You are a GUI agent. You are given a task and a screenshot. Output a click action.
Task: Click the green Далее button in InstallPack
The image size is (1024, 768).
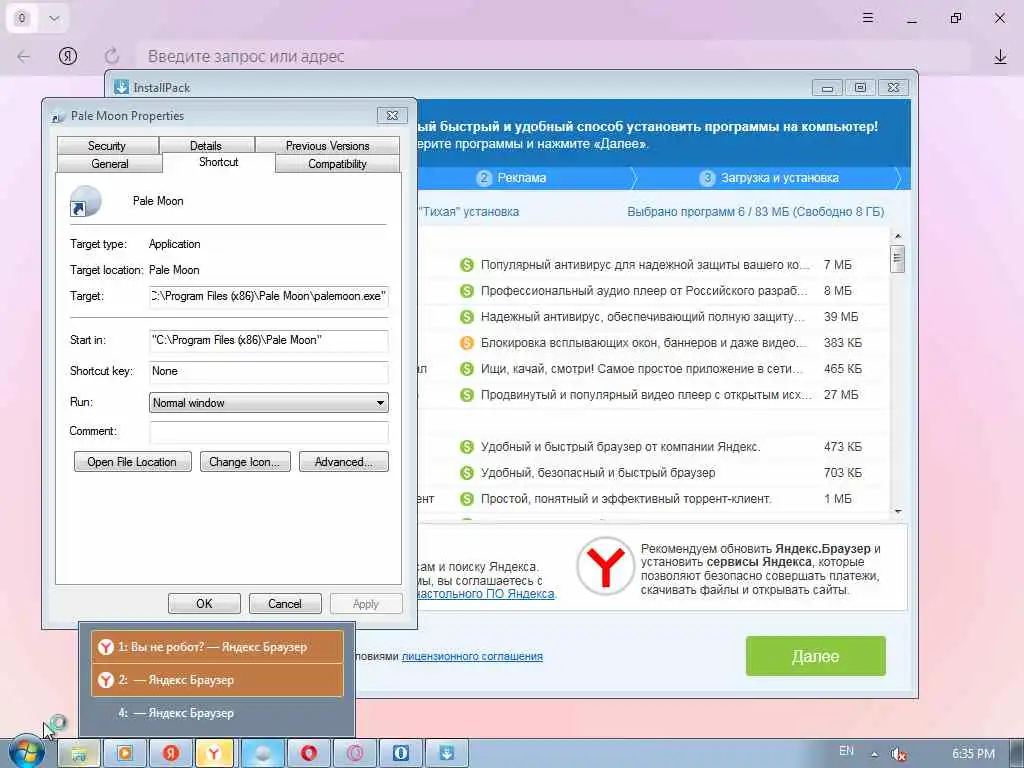click(x=816, y=656)
